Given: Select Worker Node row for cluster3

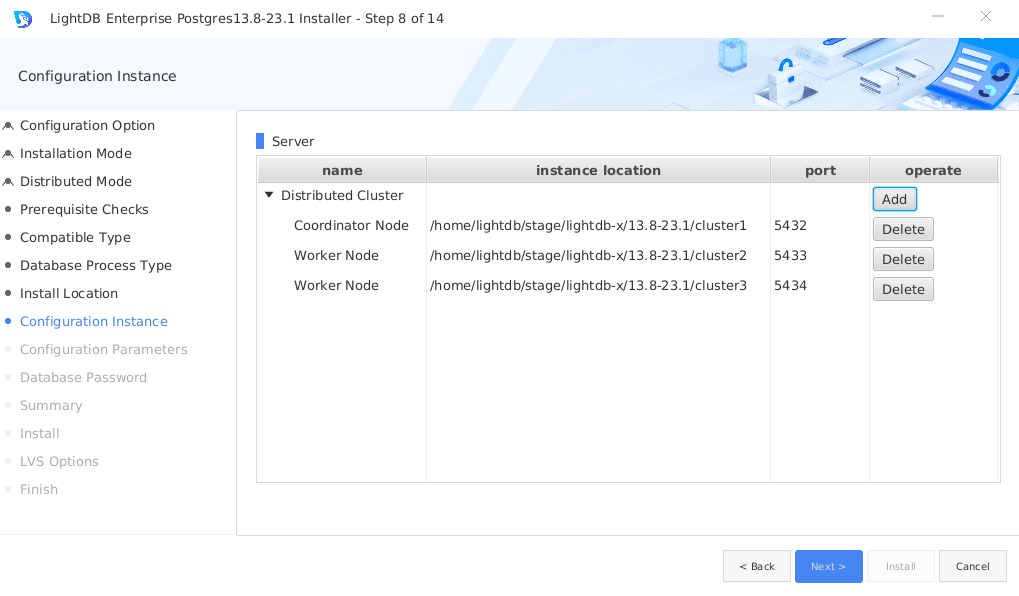Looking at the screenshot, I should click(336, 285).
